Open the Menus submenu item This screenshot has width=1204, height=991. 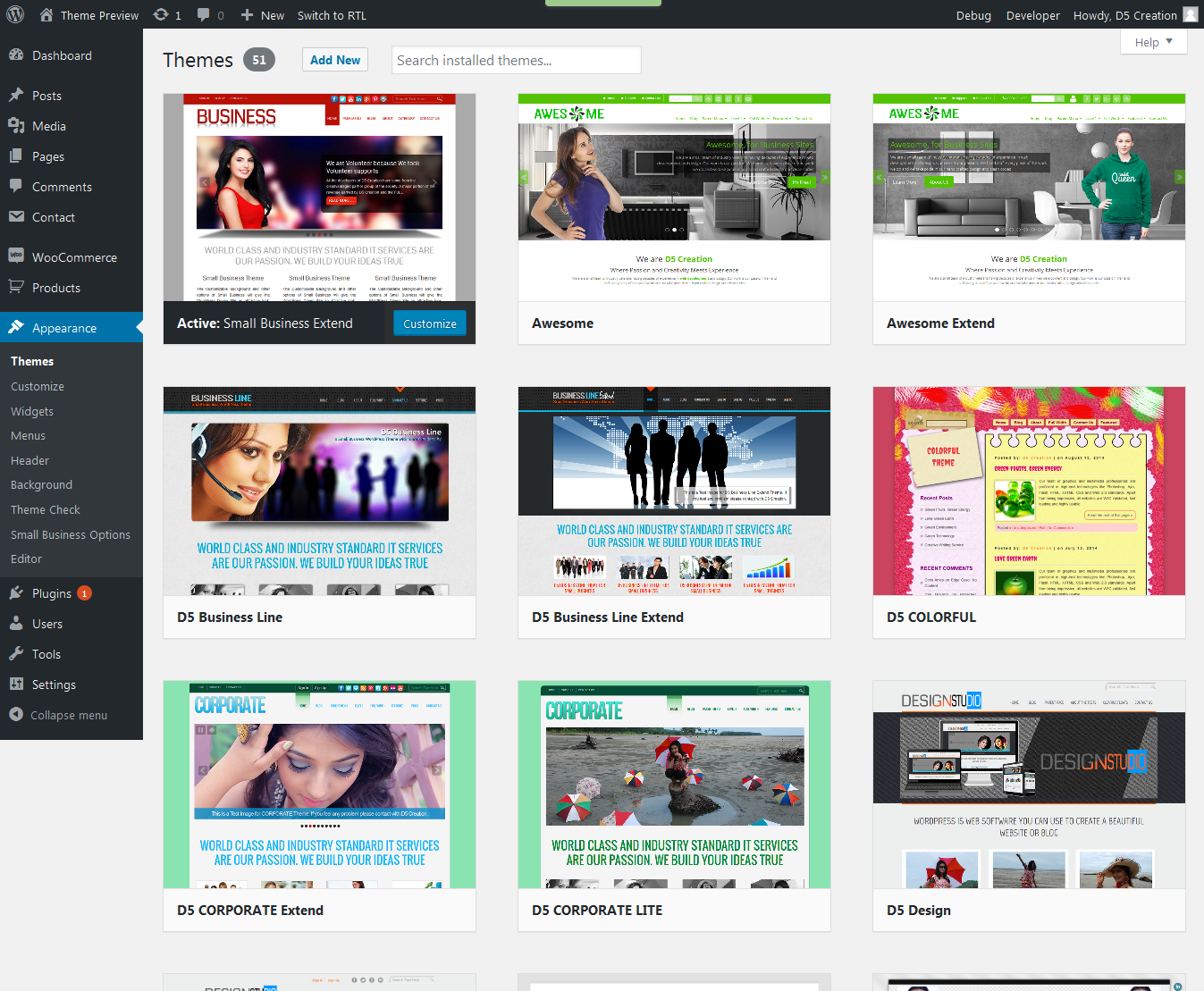(x=28, y=435)
